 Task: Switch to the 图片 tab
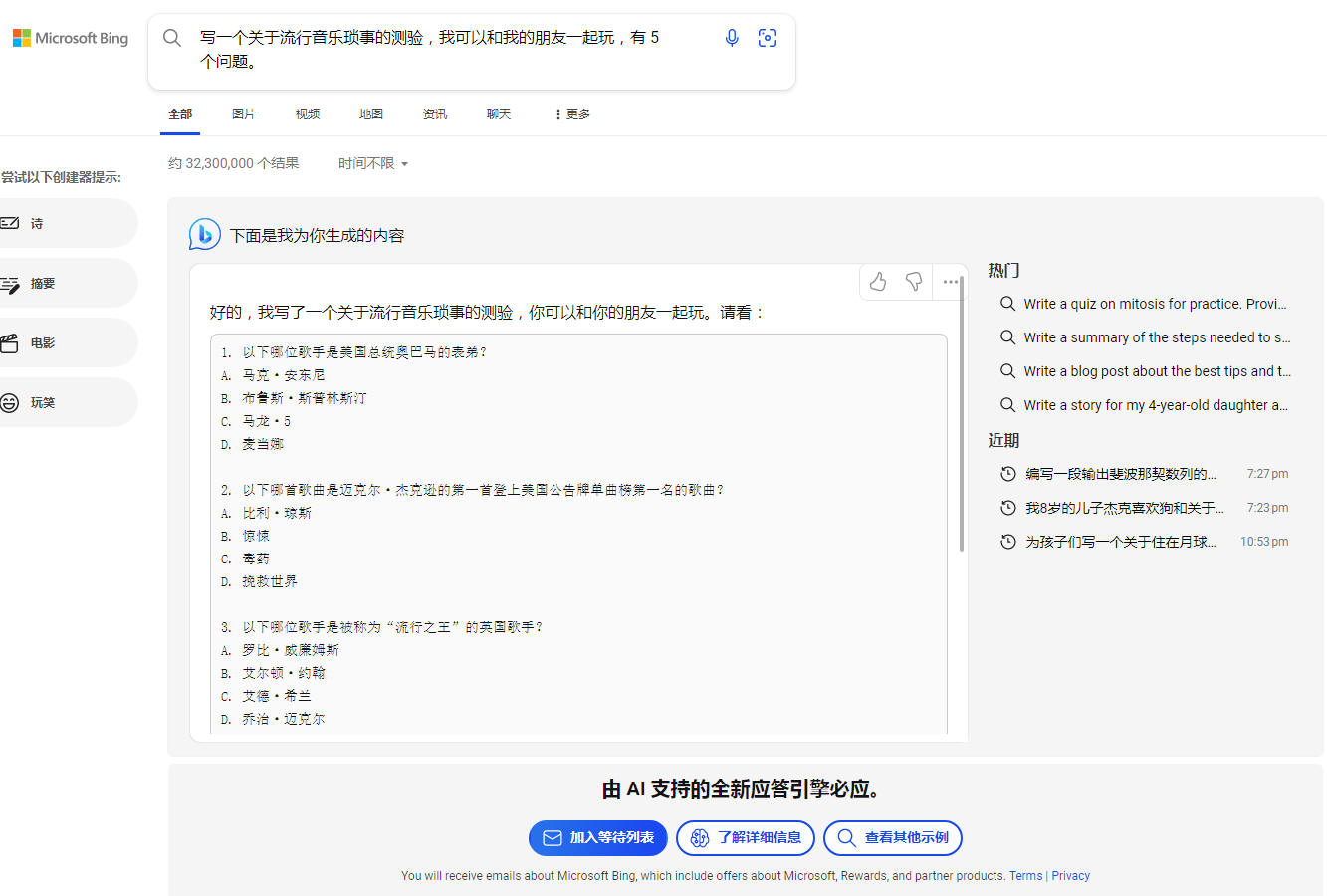click(x=244, y=114)
